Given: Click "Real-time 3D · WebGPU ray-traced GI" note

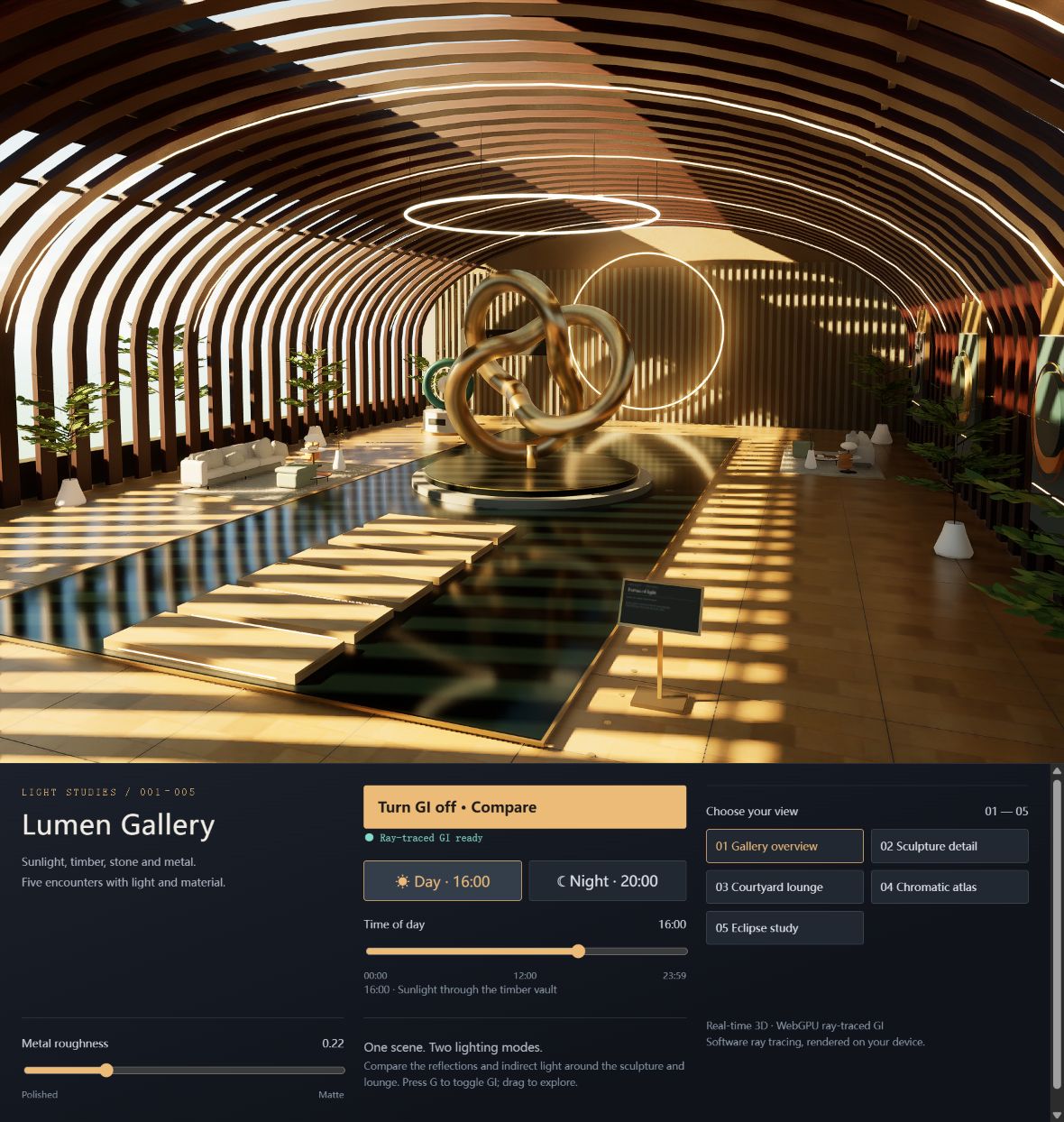Looking at the screenshot, I should (x=794, y=1025).
